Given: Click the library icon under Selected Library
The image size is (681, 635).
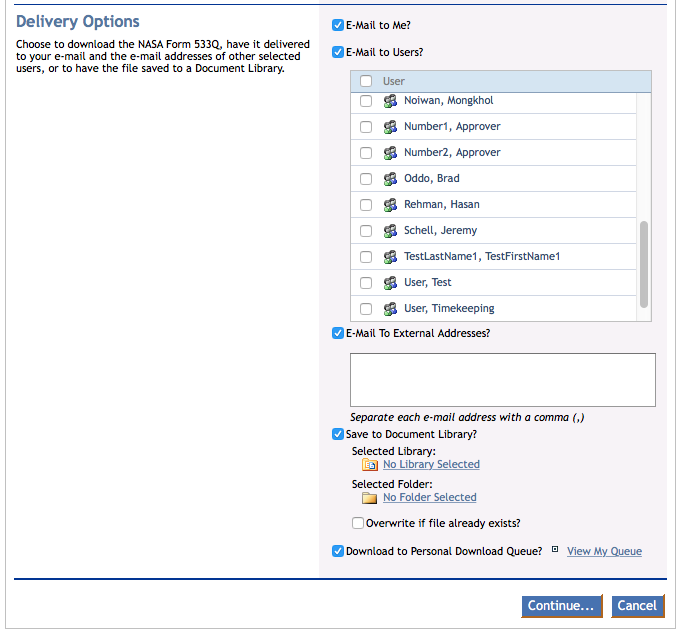Looking at the screenshot, I should pyautogui.click(x=370, y=465).
